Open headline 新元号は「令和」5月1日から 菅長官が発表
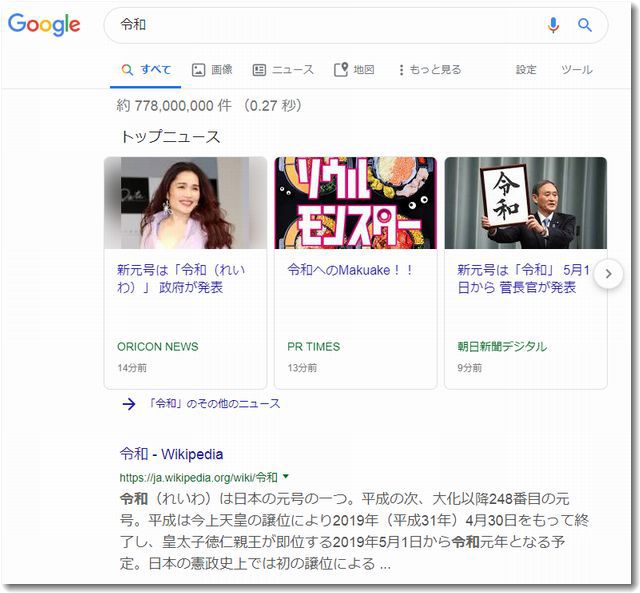640x593 pixels. point(523,279)
